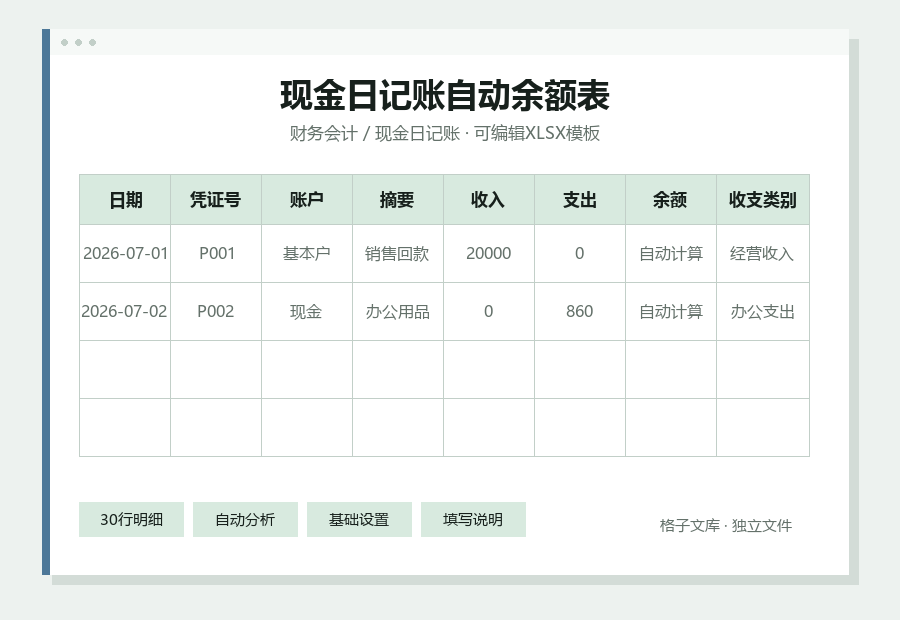This screenshot has width=900, height=620.
Task: Select the 办公支出 category cell
Action: pyautogui.click(x=763, y=311)
